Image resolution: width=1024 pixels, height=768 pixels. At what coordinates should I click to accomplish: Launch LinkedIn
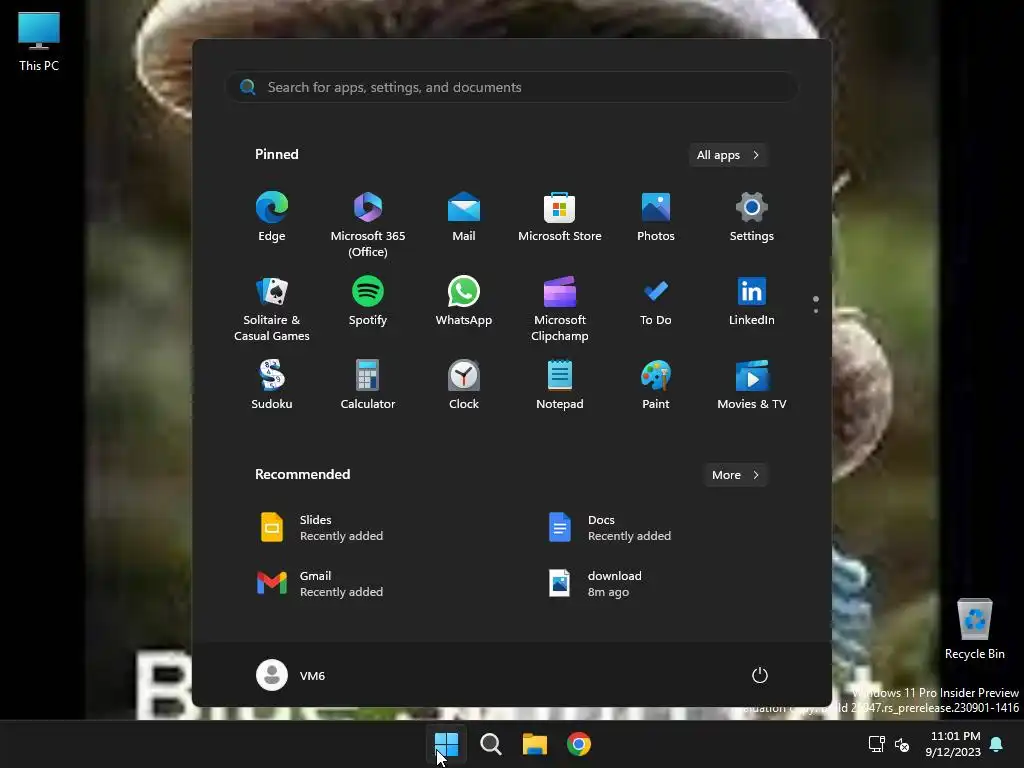[x=752, y=302]
